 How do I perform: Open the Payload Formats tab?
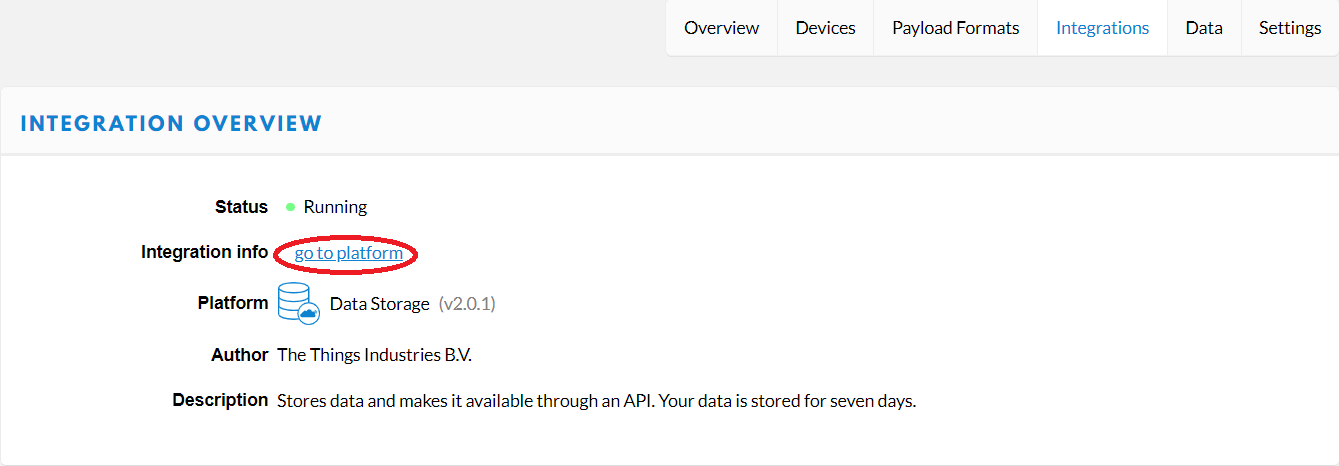(956, 28)
